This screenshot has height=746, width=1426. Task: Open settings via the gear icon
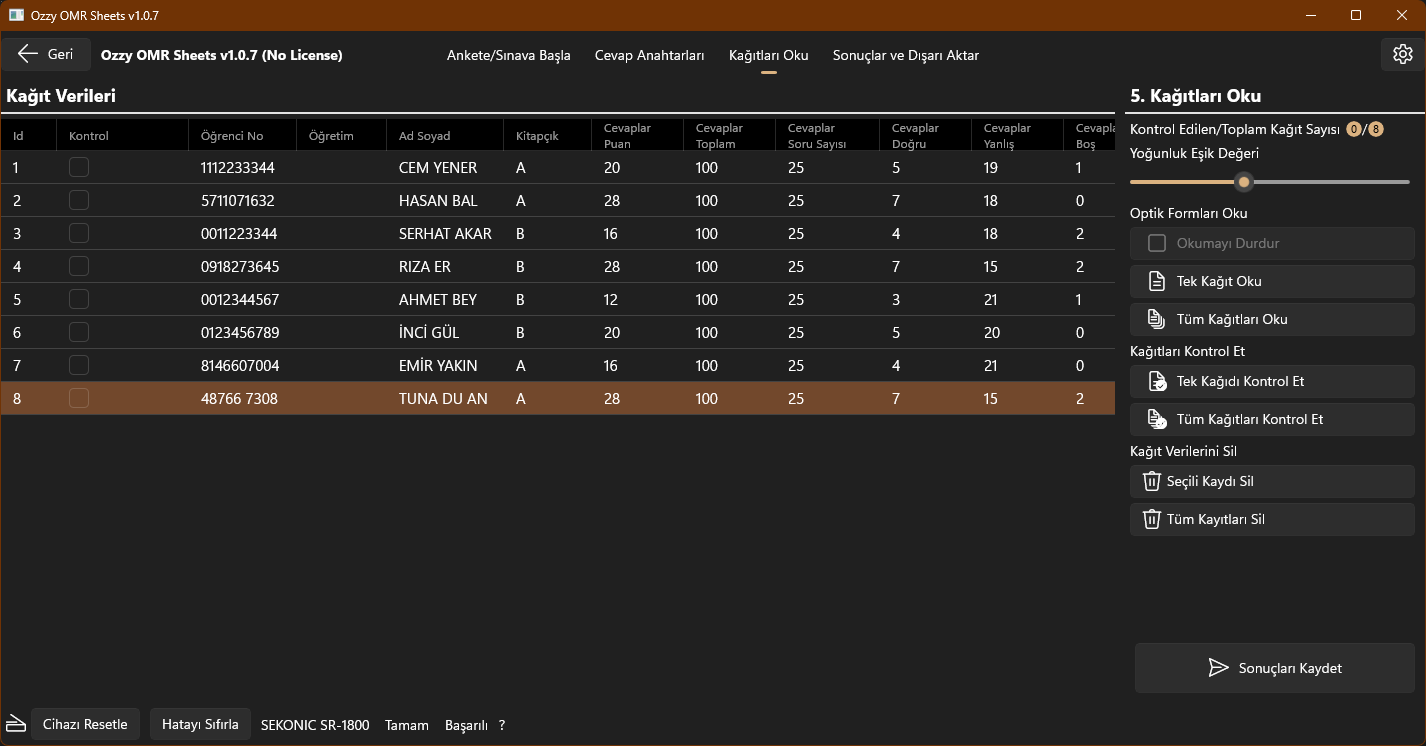coord(1402,54)
